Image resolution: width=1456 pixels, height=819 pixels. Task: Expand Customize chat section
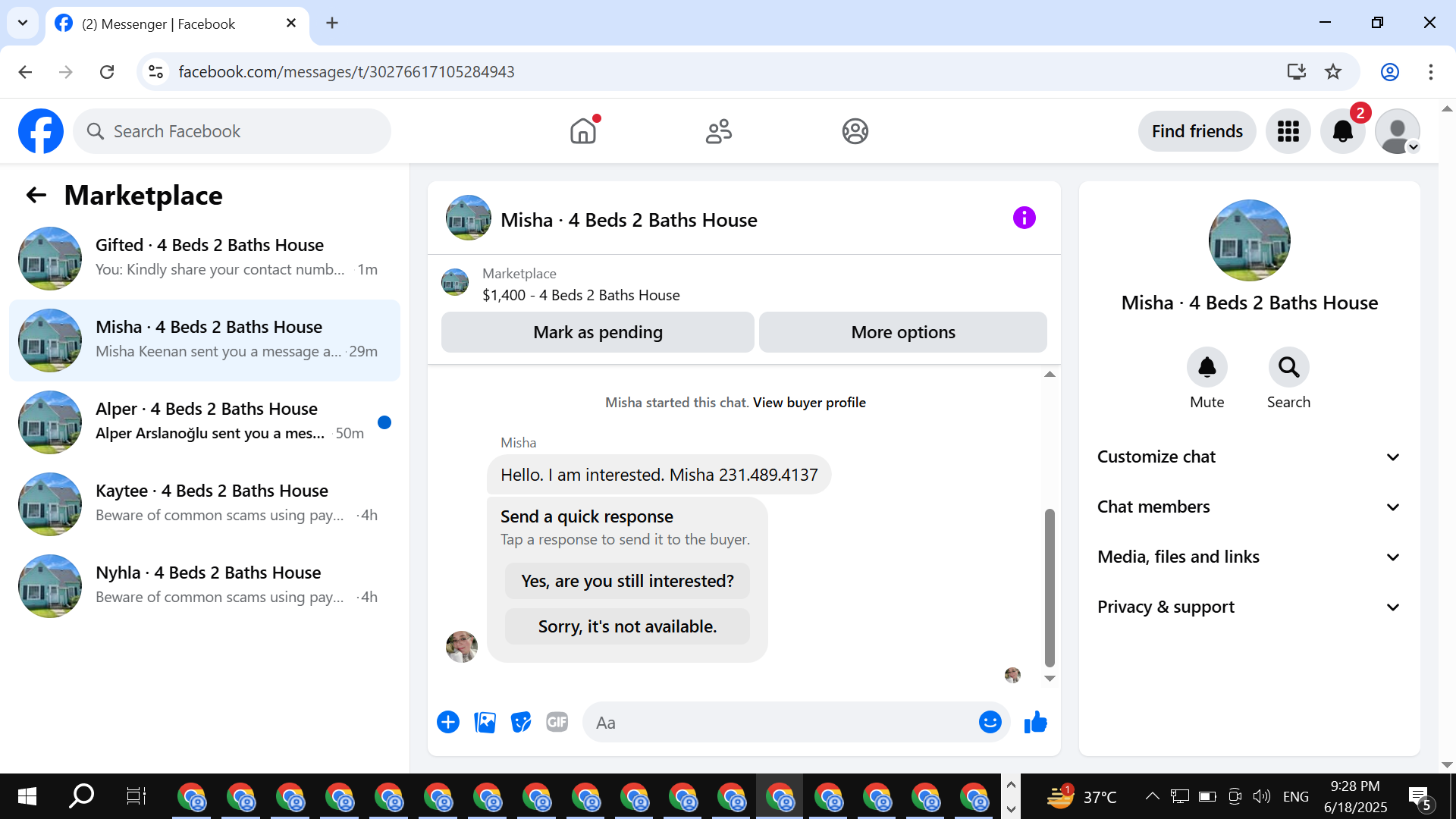(x=1249, y=457)
